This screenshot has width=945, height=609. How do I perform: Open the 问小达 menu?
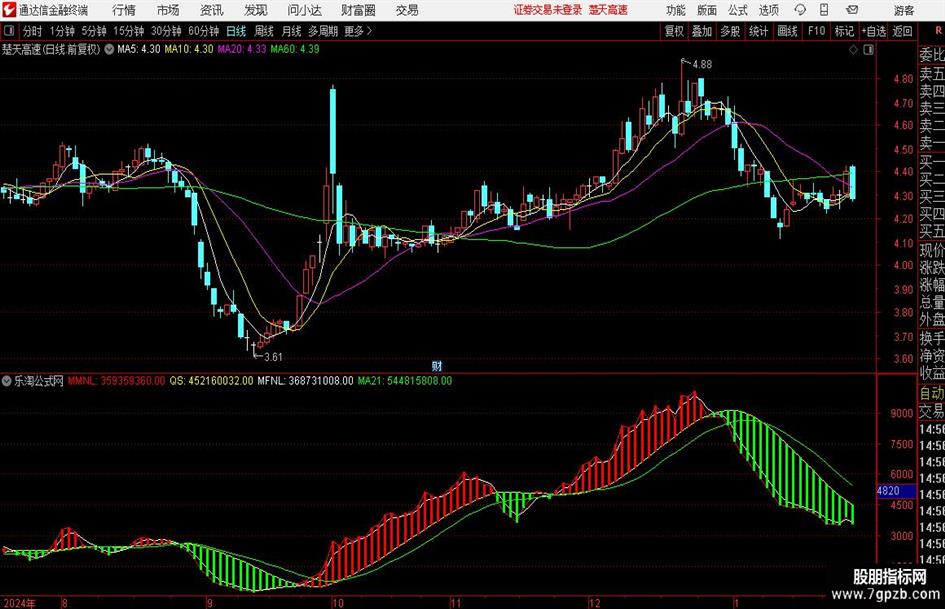tap(304, 10)
